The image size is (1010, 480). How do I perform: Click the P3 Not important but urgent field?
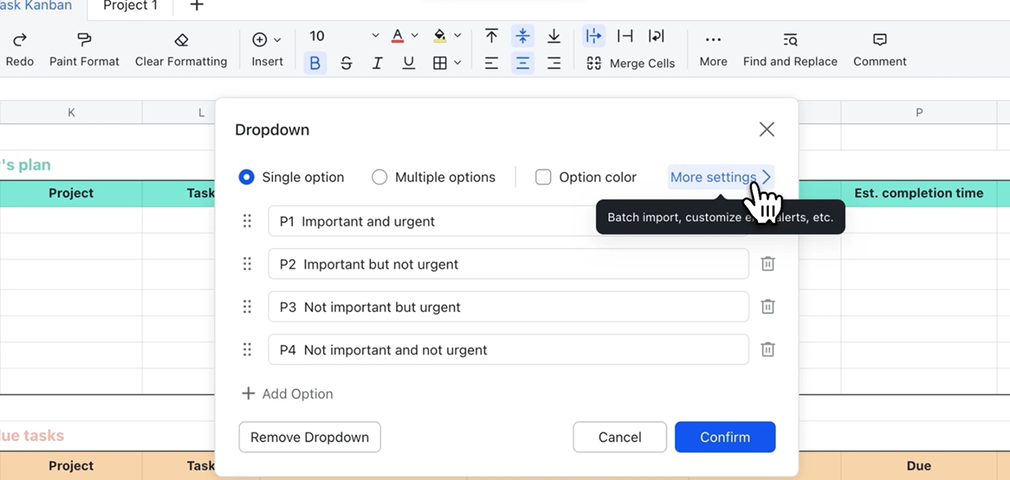pos(508,307)
